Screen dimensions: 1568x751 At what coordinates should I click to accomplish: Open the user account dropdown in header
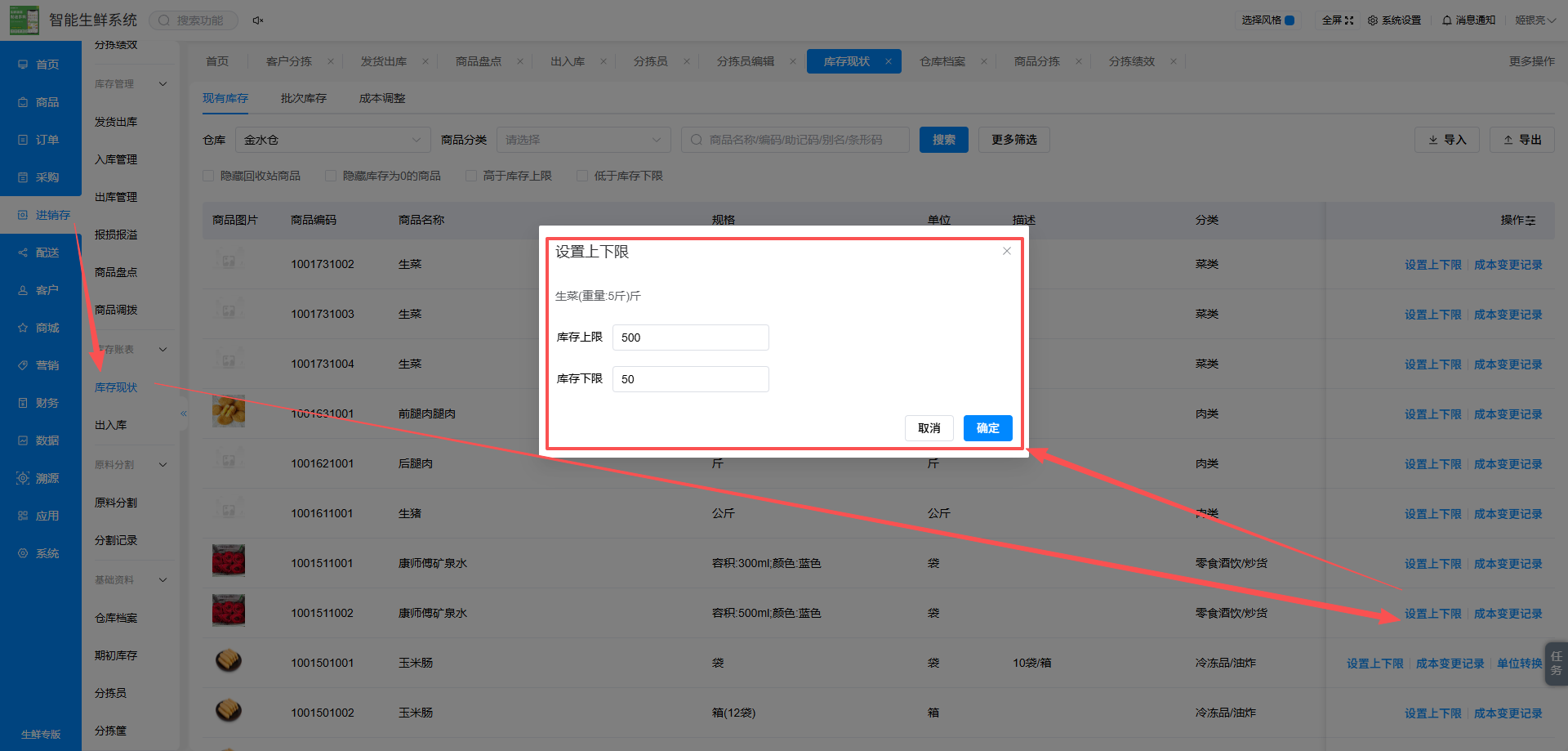pos(1535,20)
